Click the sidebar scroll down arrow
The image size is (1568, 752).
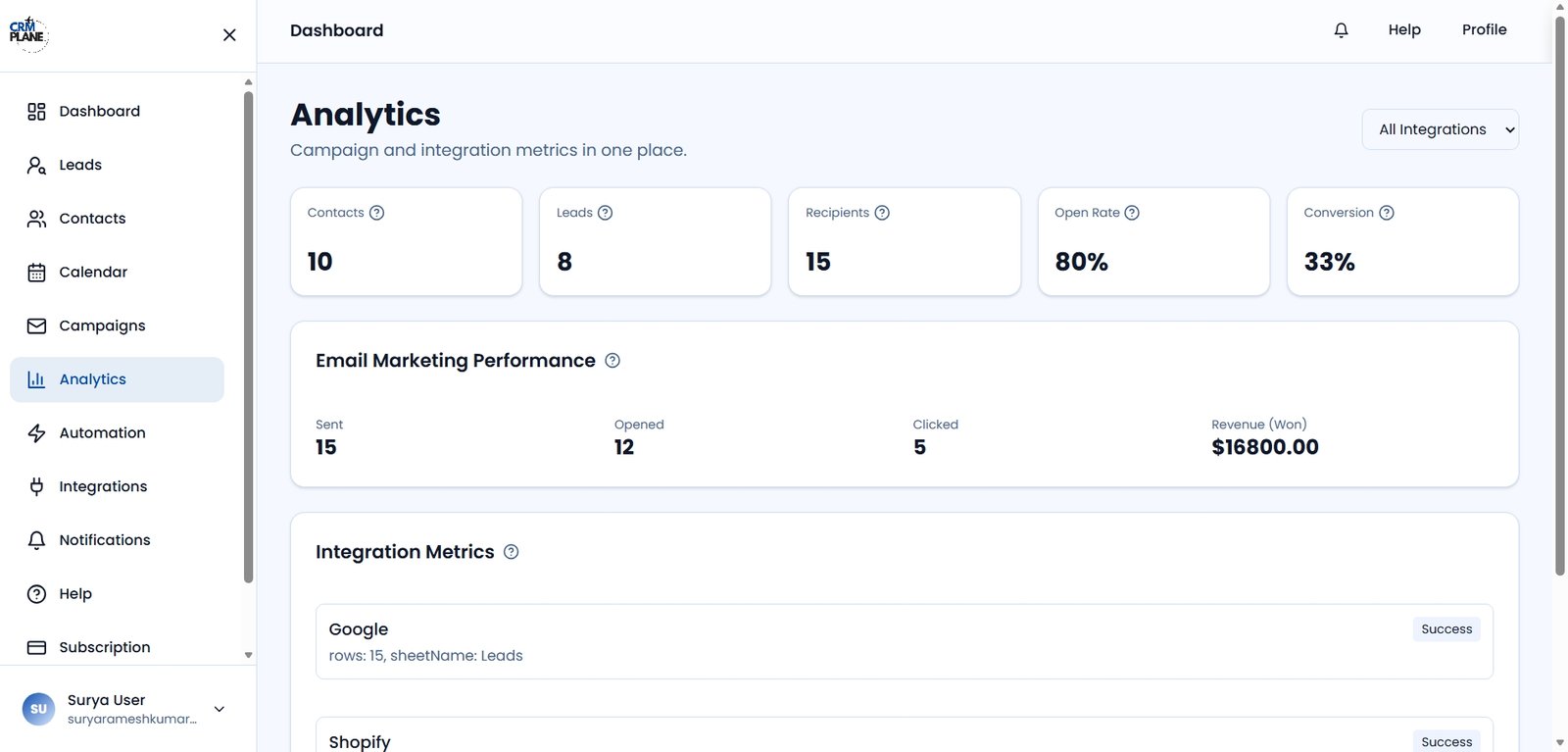pyautogui.click(x=248, y=655)
